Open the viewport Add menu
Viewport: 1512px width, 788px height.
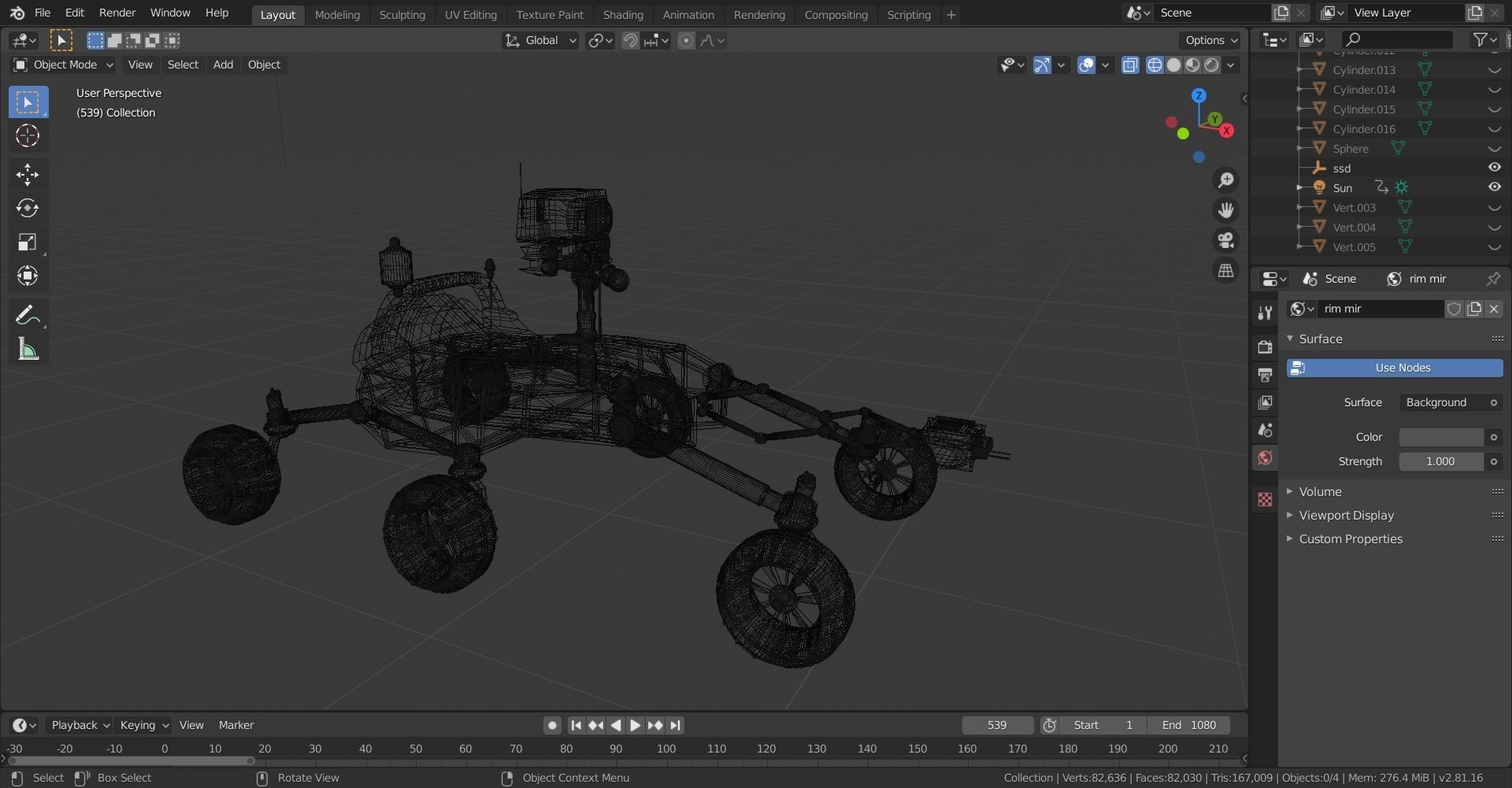223,65
